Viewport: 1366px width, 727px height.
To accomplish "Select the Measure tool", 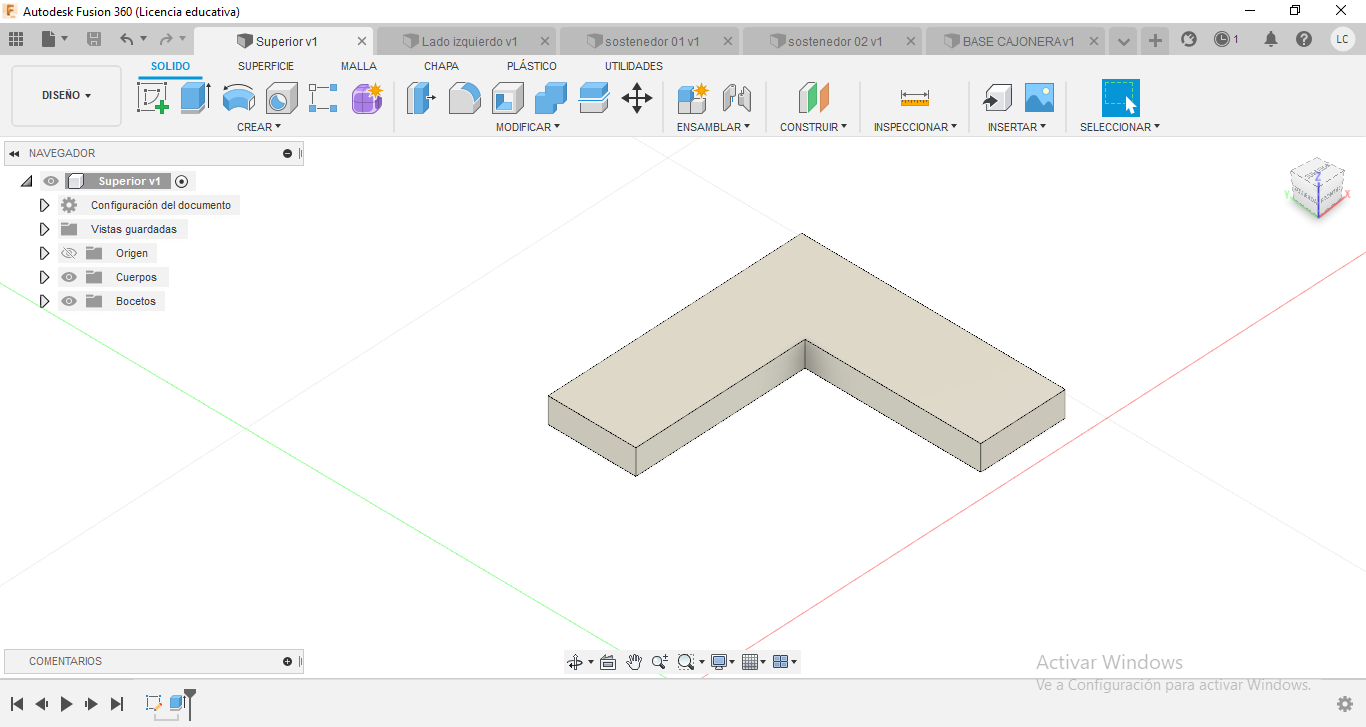I will (915, 98).
